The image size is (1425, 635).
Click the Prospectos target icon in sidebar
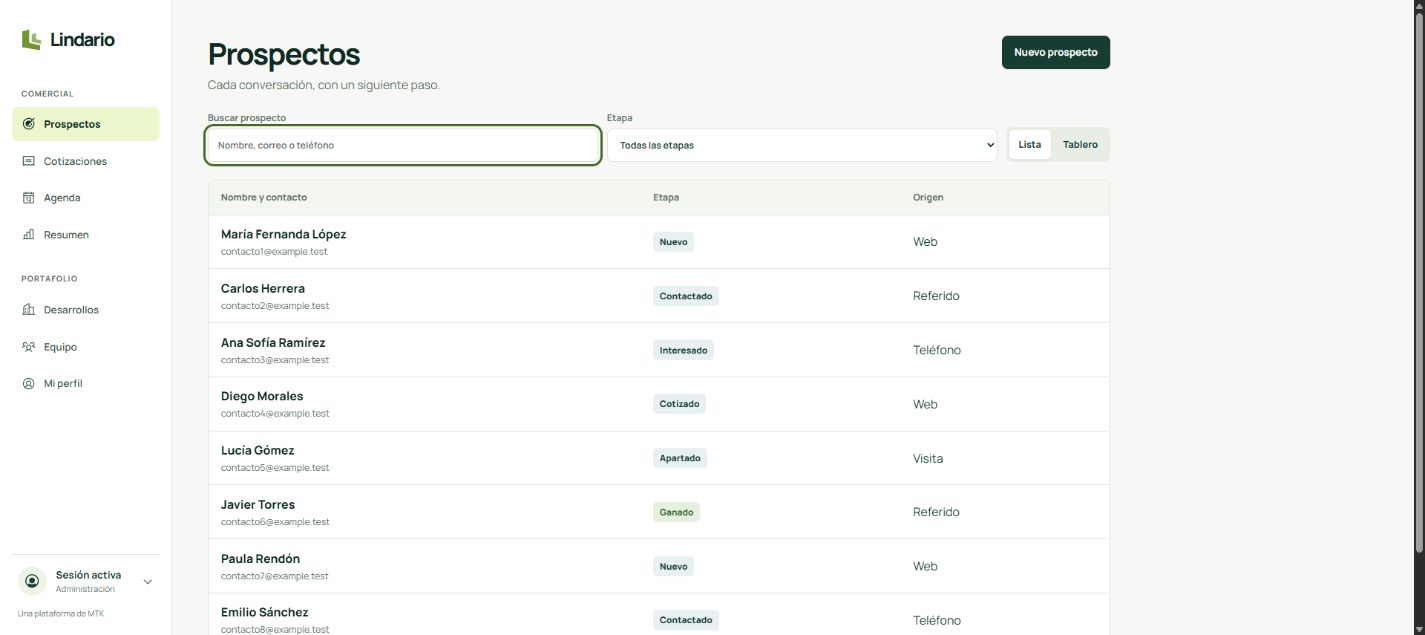coord(28,124)
